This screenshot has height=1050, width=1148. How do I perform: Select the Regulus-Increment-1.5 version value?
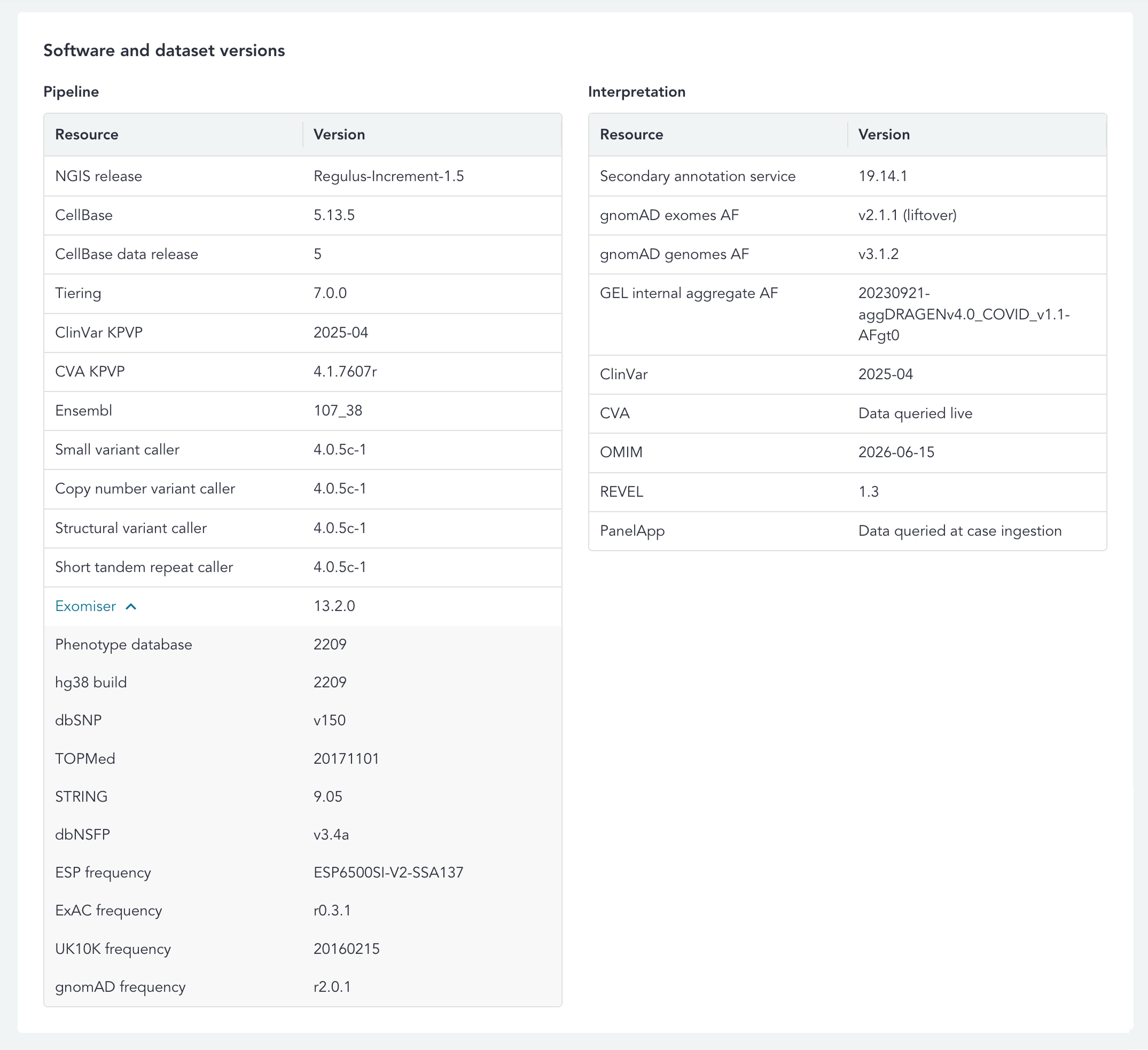click(388, 176)
